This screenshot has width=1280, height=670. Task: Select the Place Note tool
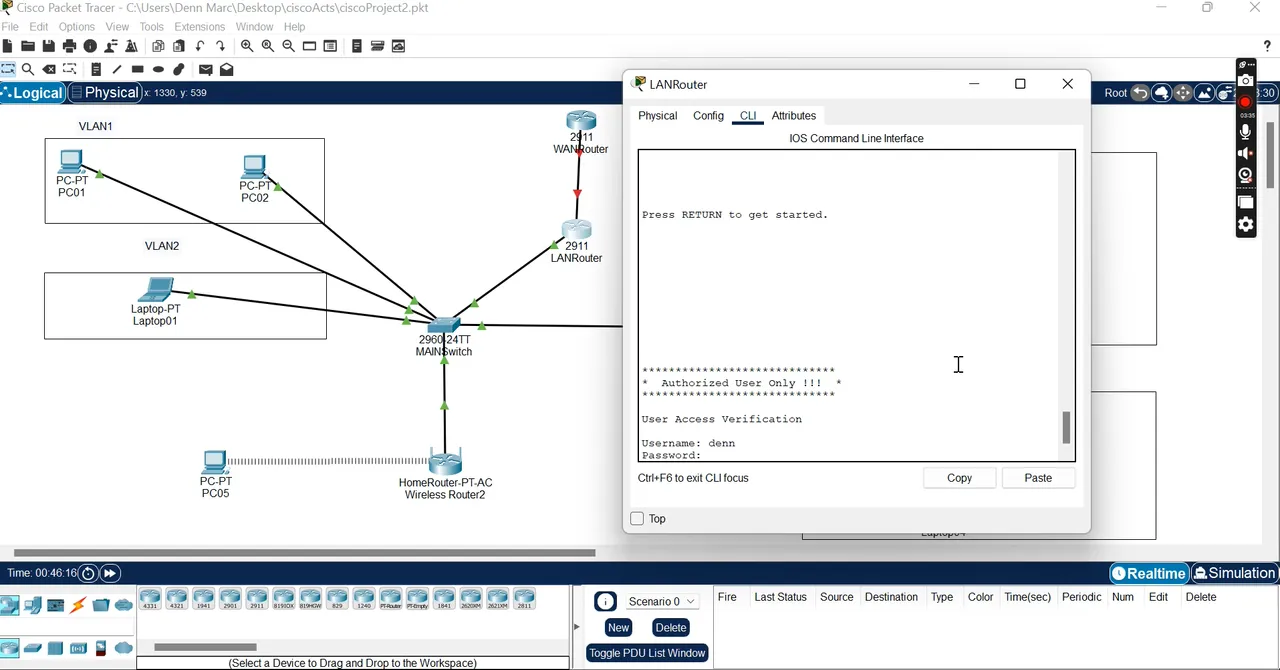(x=96, y=69)
